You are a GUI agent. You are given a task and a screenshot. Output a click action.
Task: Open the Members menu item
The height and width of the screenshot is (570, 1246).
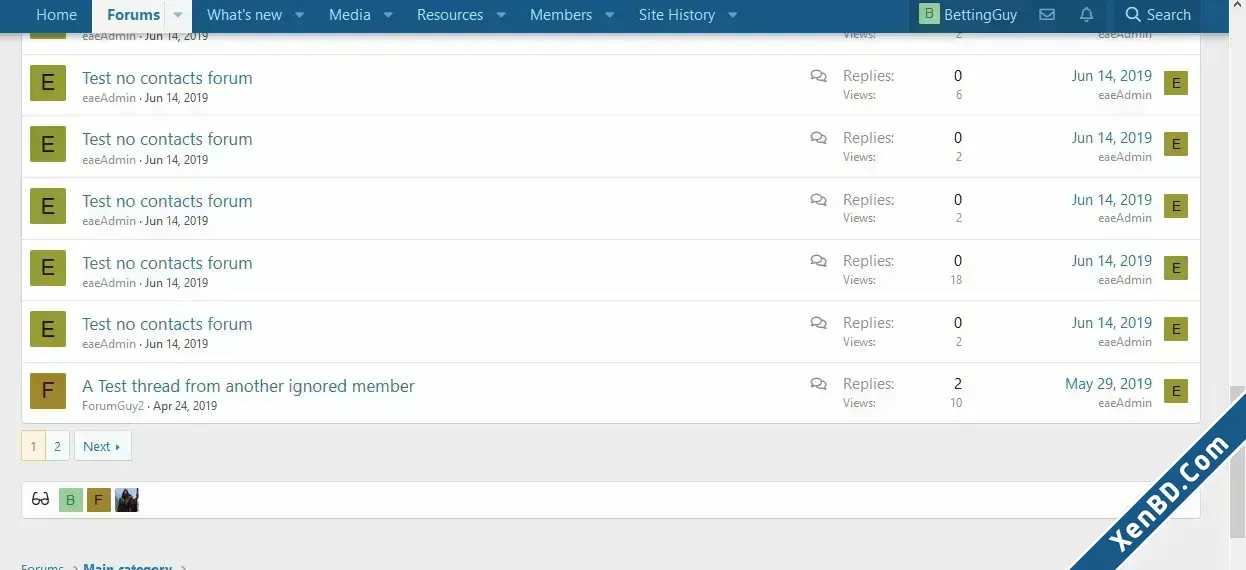pos(561,15)
